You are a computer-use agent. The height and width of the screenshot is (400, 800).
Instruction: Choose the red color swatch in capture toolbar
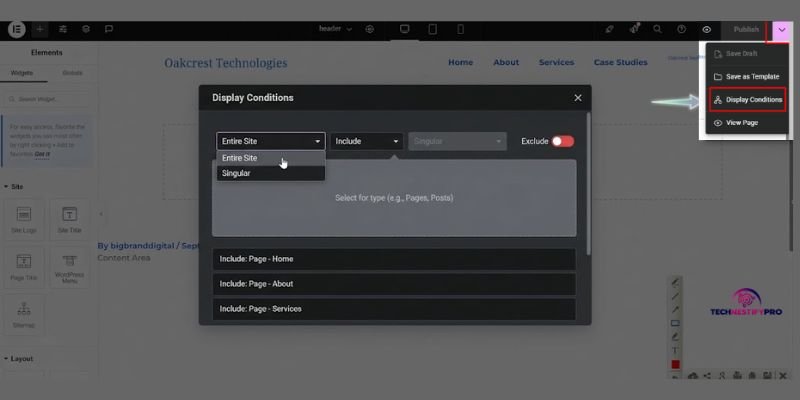pos(675,364)
